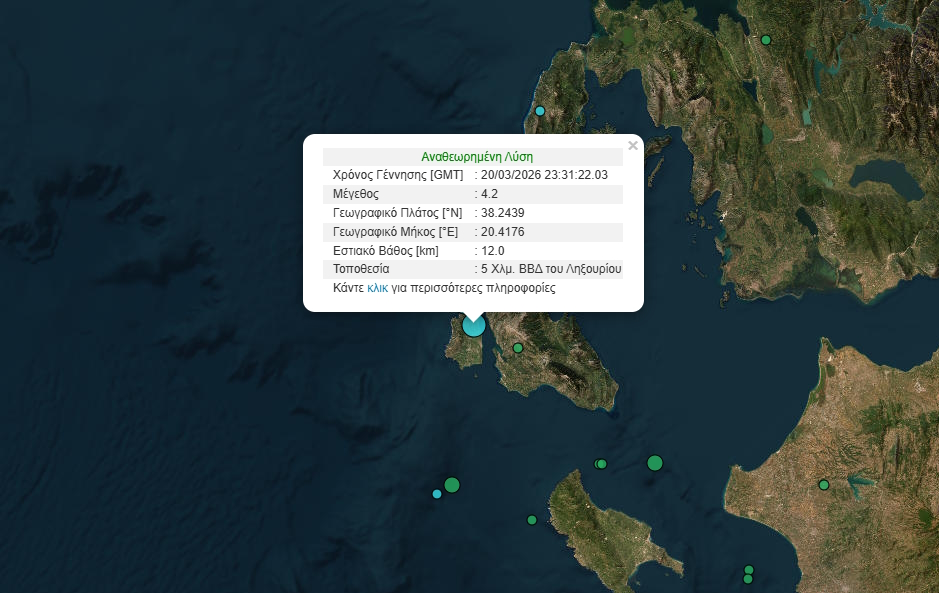Click the 'Αναθεωρημένη Λύση' popup header
Image resolution: width=939 pixels, height=593 pixels.
point(477,157)
